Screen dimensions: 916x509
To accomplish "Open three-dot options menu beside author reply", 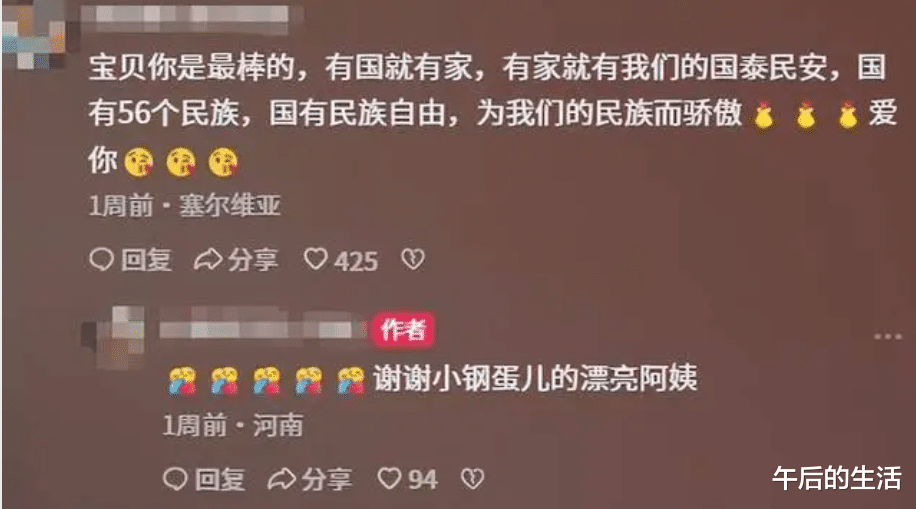I will pos(888,337).
